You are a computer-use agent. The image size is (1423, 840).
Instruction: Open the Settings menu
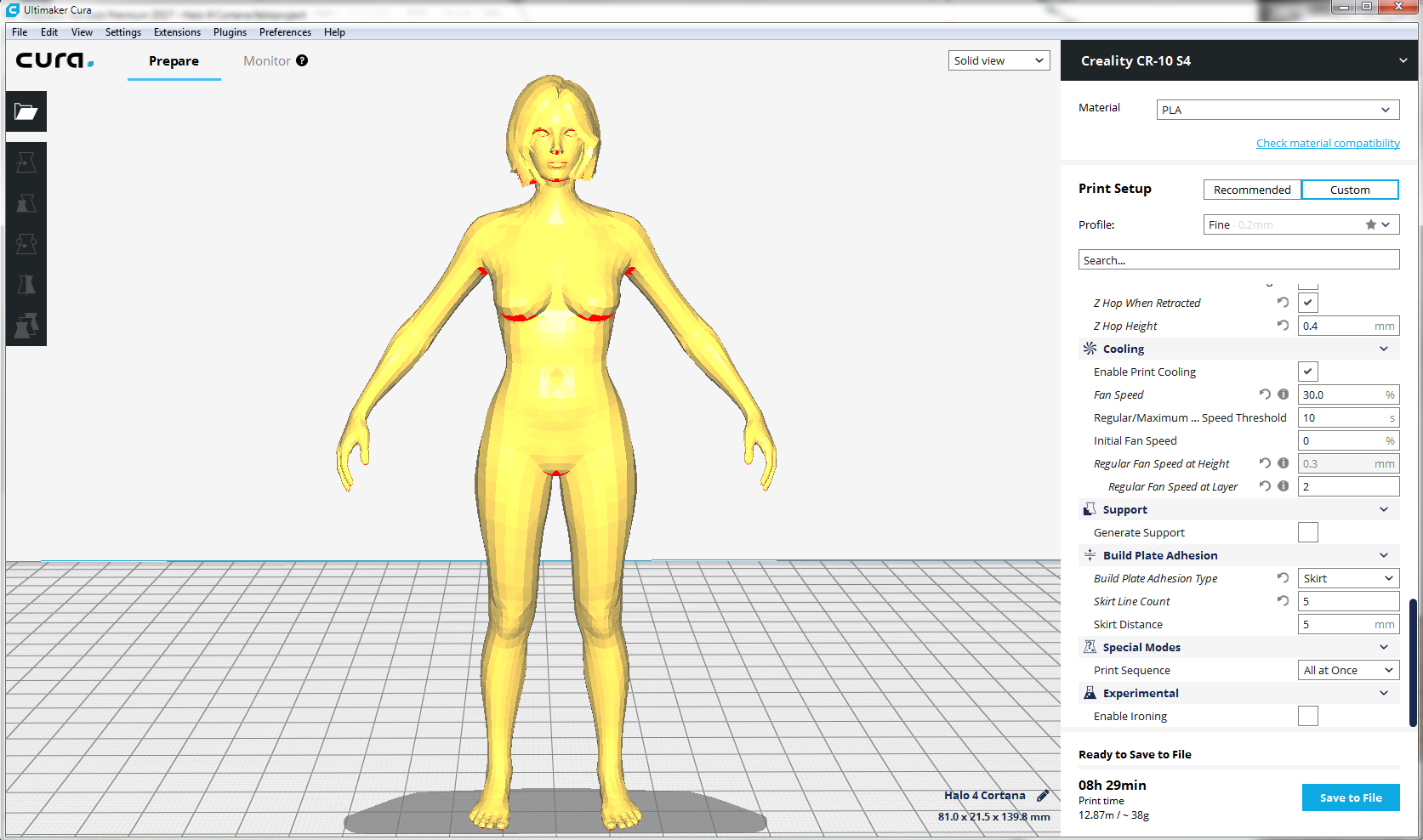pos(123,32)
